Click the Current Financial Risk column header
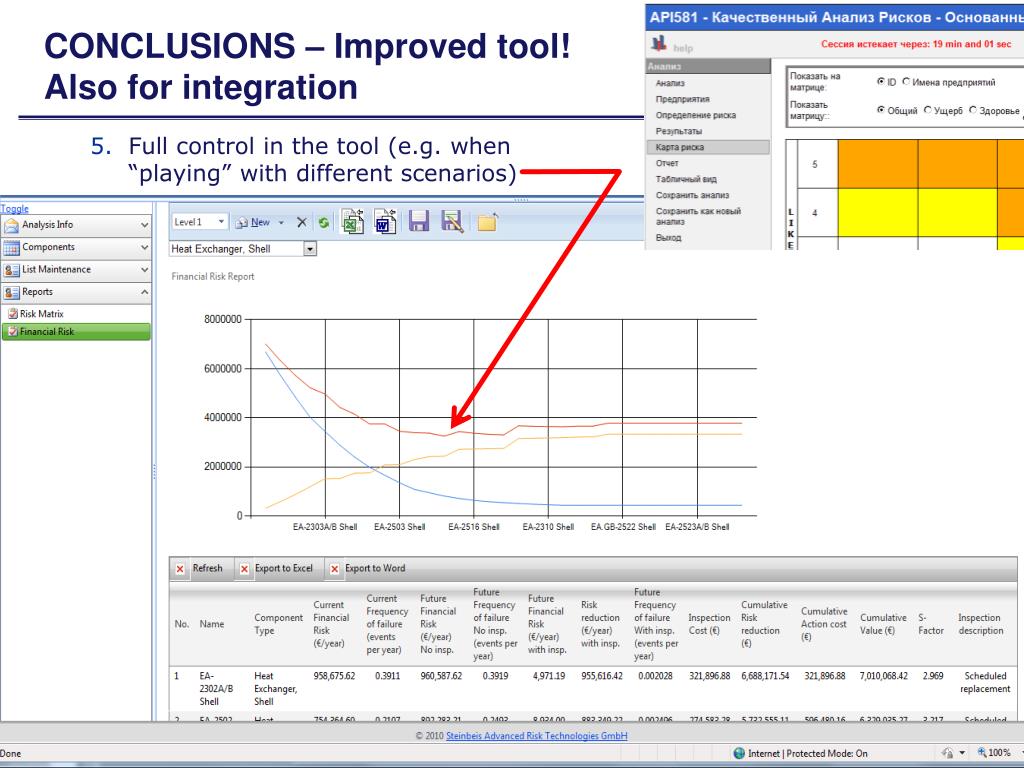Screen dimensions: 1024x768 coord(331,624)
